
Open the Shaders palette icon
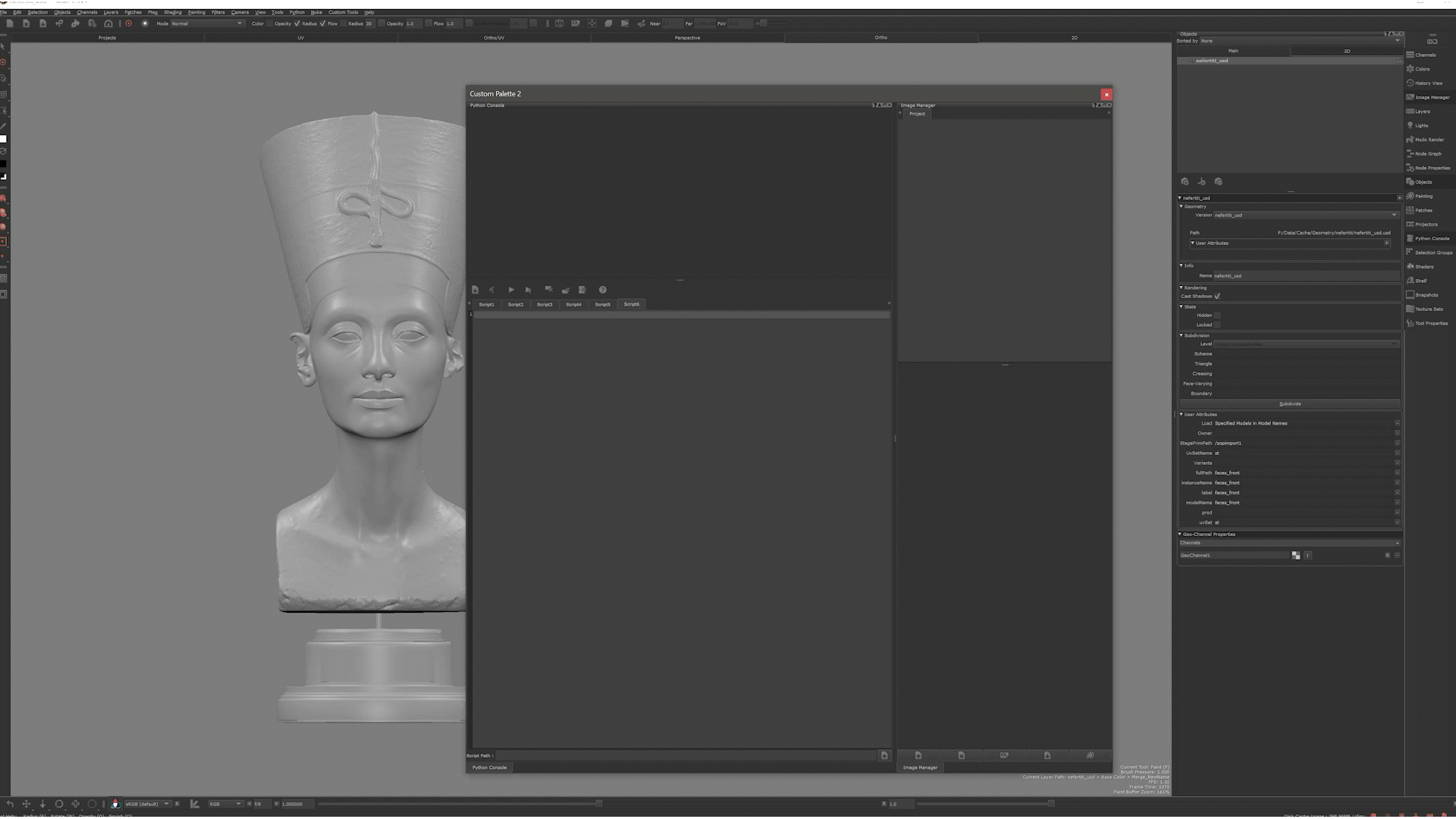(x=1410, y=266)
